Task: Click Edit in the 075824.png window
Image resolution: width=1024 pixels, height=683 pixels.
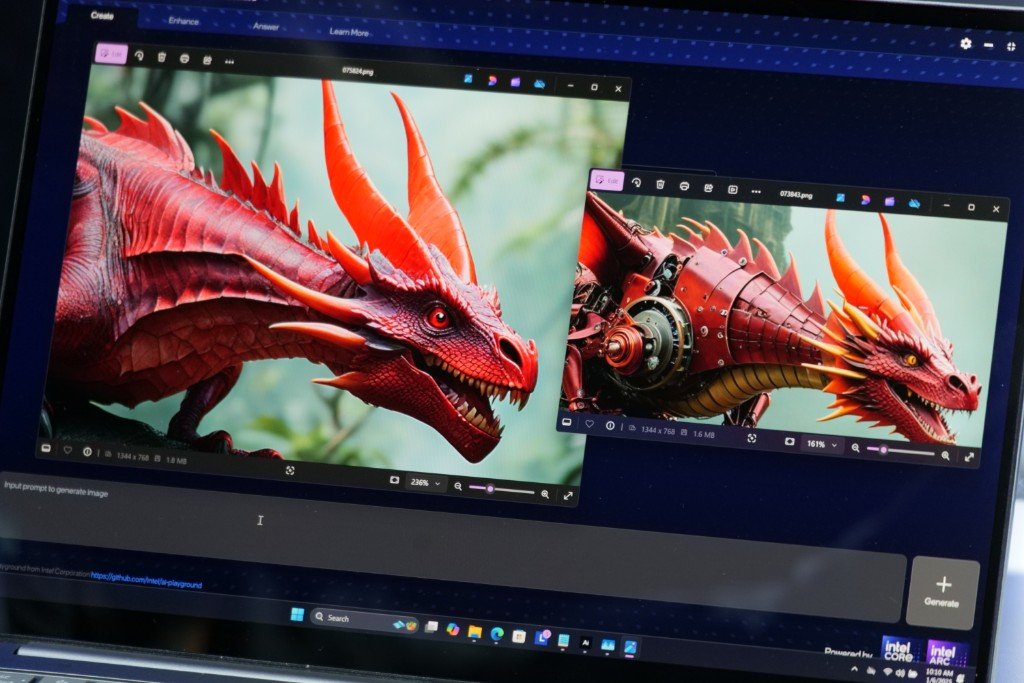Action: tap(112, 54)
